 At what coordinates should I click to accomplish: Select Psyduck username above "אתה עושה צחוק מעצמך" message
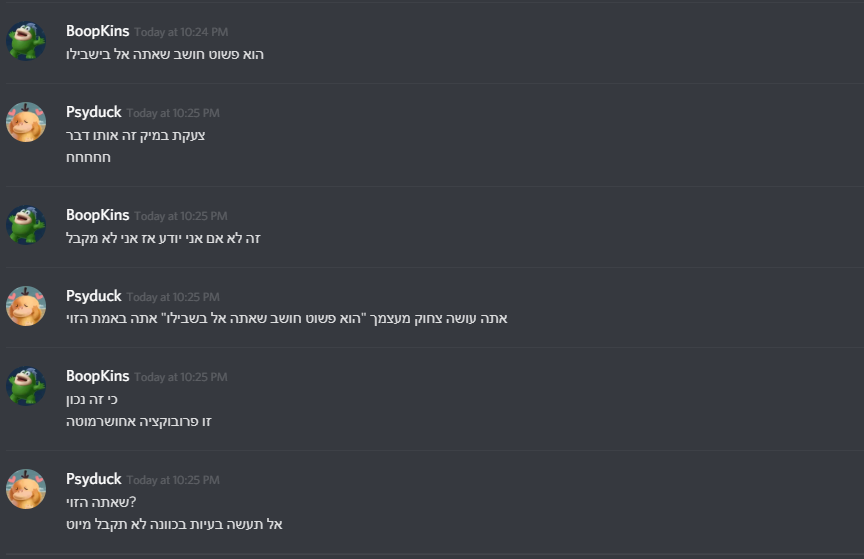[x=93, y=296]
